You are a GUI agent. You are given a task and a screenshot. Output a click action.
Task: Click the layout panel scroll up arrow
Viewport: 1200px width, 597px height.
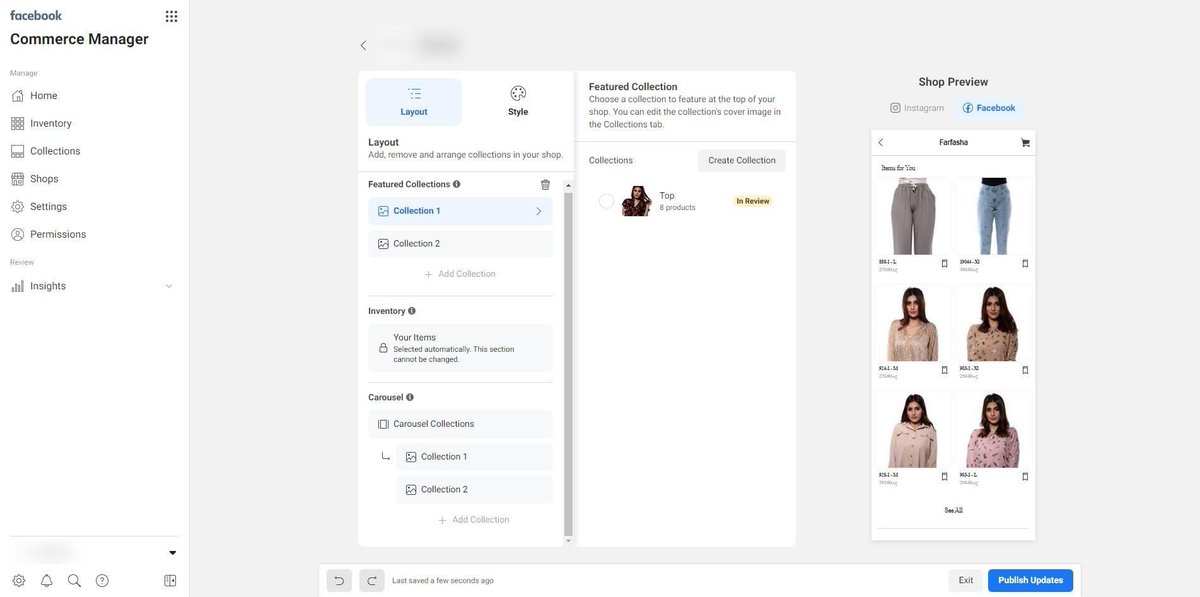569,185
